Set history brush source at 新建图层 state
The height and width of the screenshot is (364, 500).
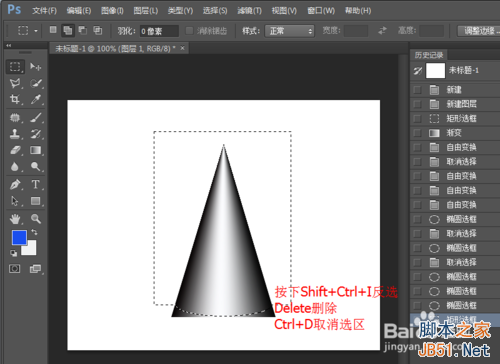click(417, 104)
